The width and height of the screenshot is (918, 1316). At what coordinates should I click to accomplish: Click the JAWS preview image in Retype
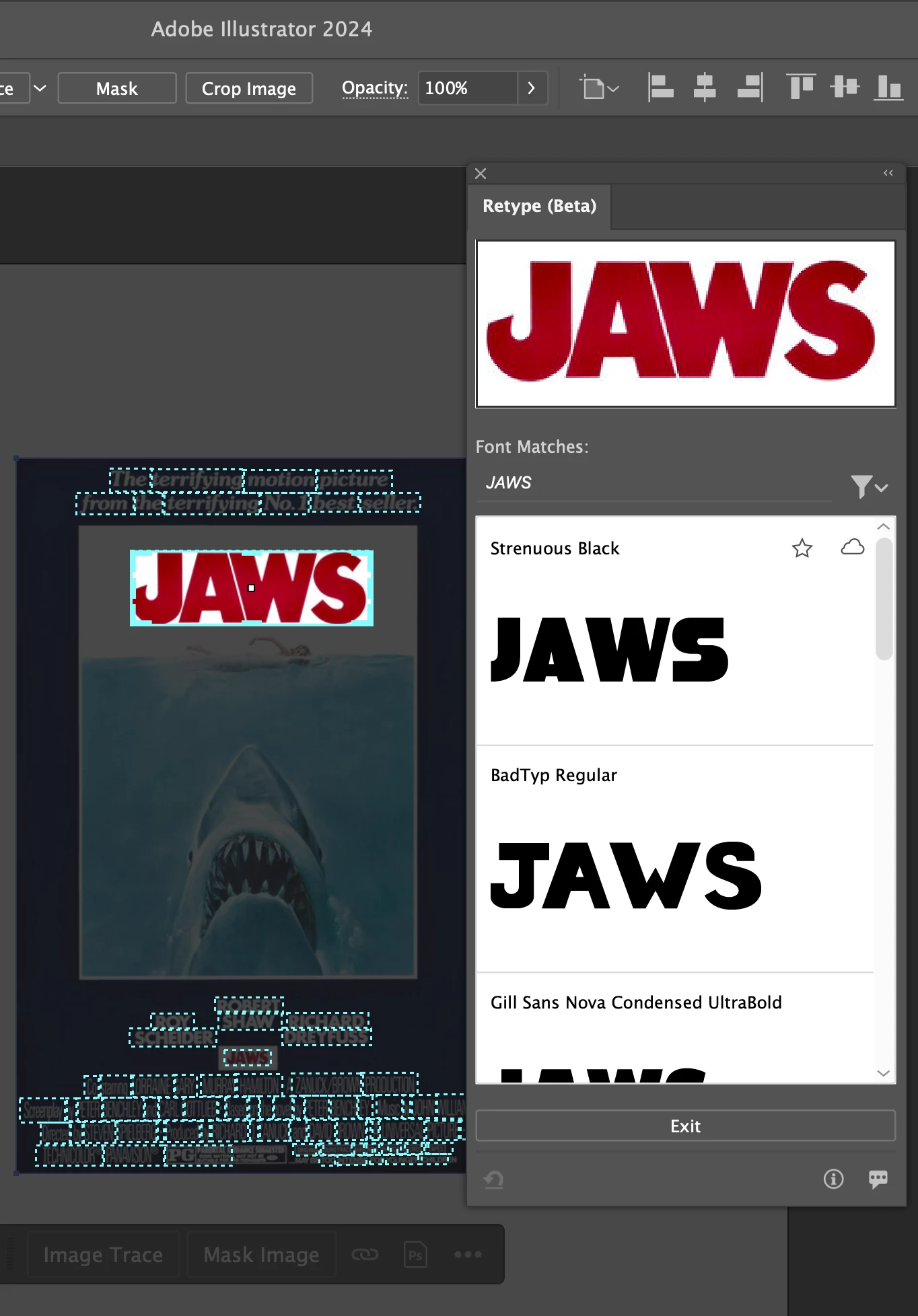686,324
